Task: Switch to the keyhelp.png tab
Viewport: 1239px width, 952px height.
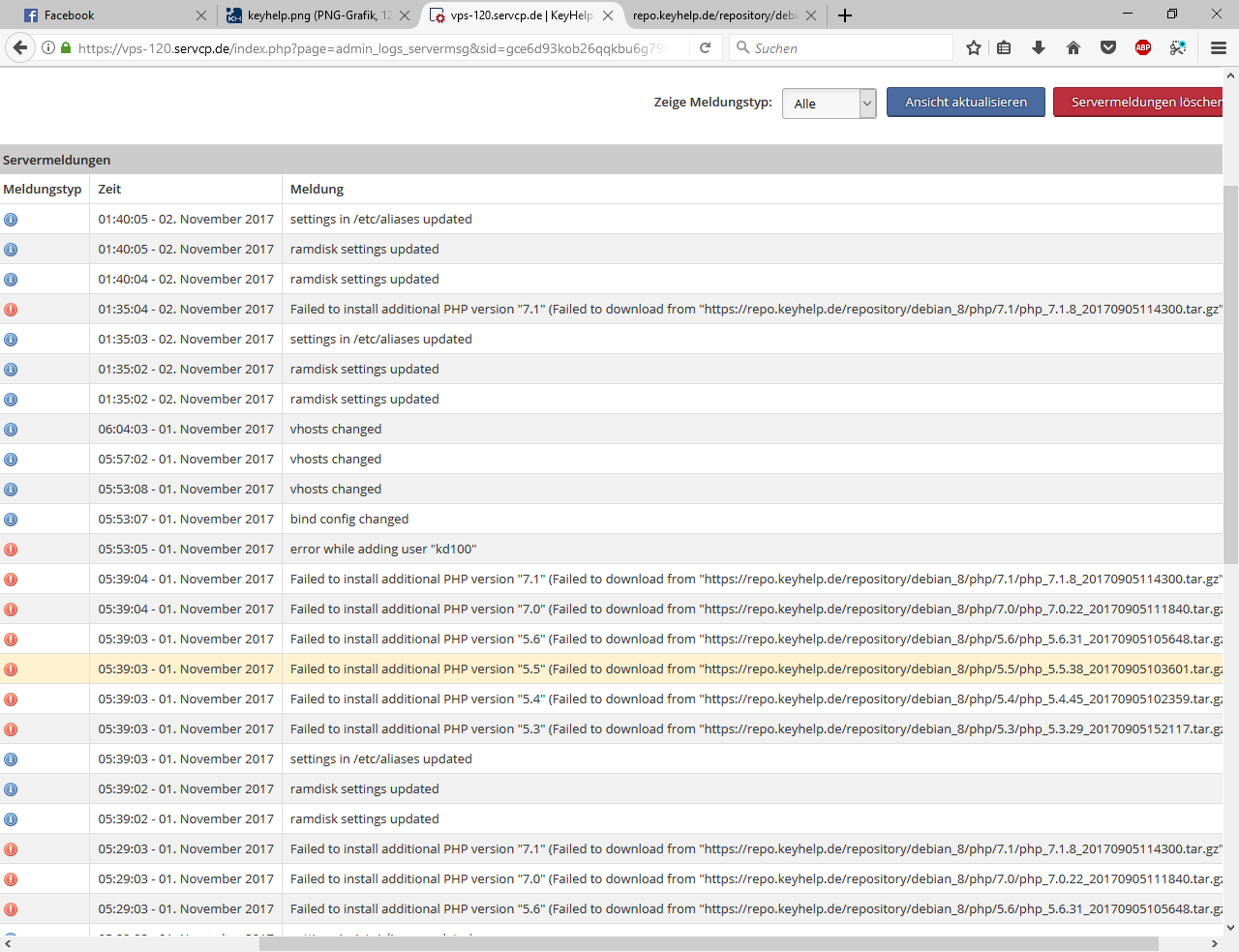Action: 310,15
